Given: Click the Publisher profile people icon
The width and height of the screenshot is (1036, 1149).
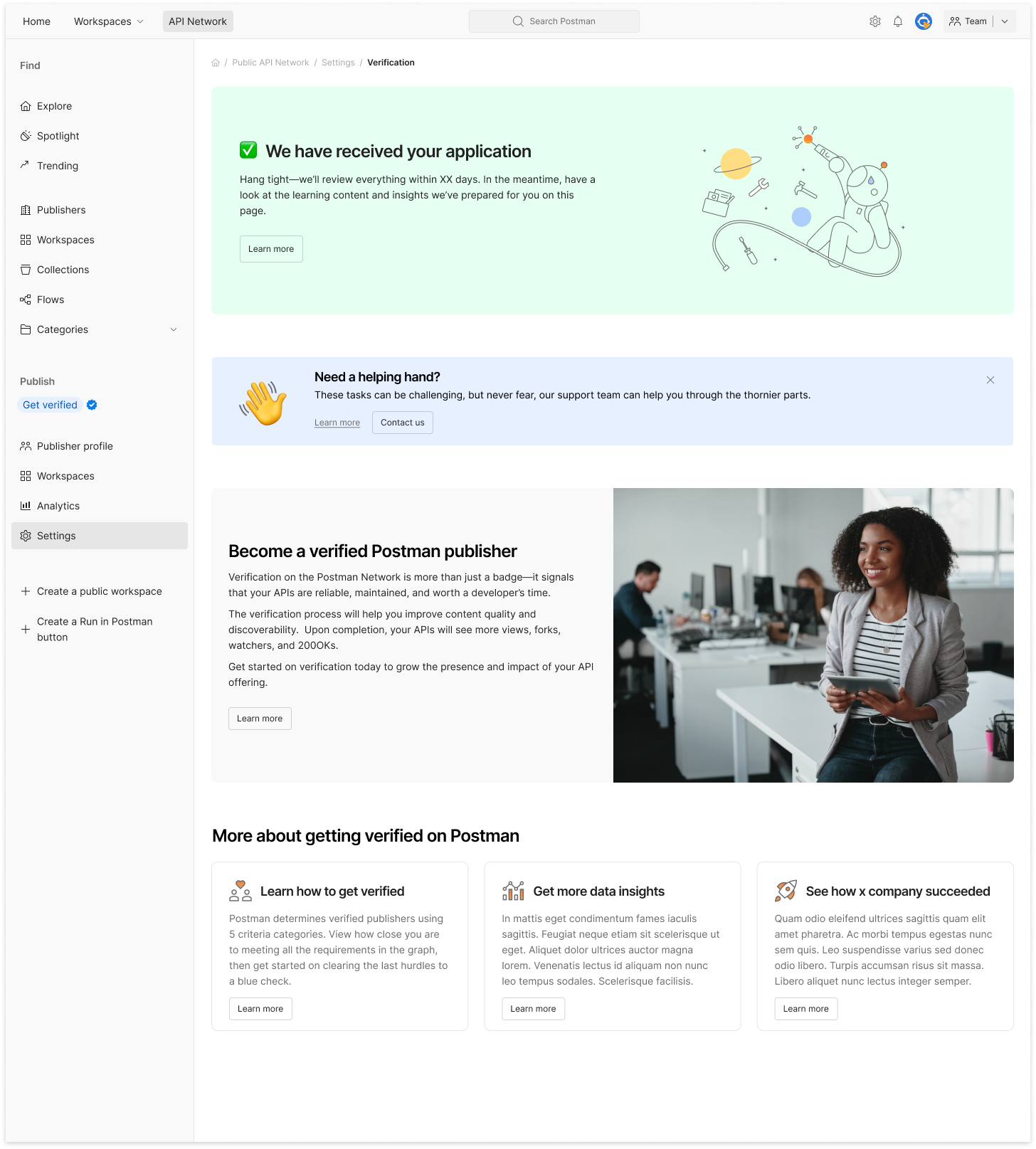Looking at the screenshot, I should point(26,446).
